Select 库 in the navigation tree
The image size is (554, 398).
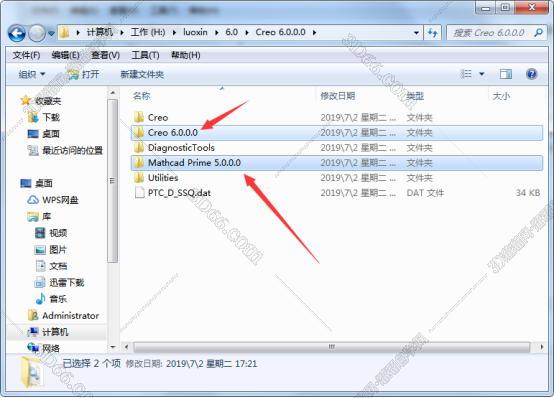point(47,216)
